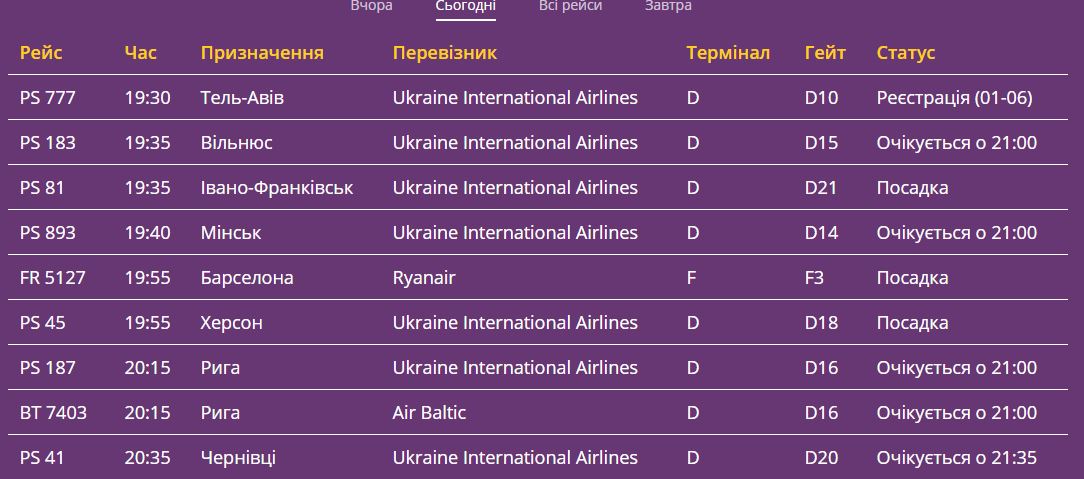Image resolution: width=1084 pixels, height=479 pixels.
Task: Click the Термінал column header
Action: [x=728, y=53]
